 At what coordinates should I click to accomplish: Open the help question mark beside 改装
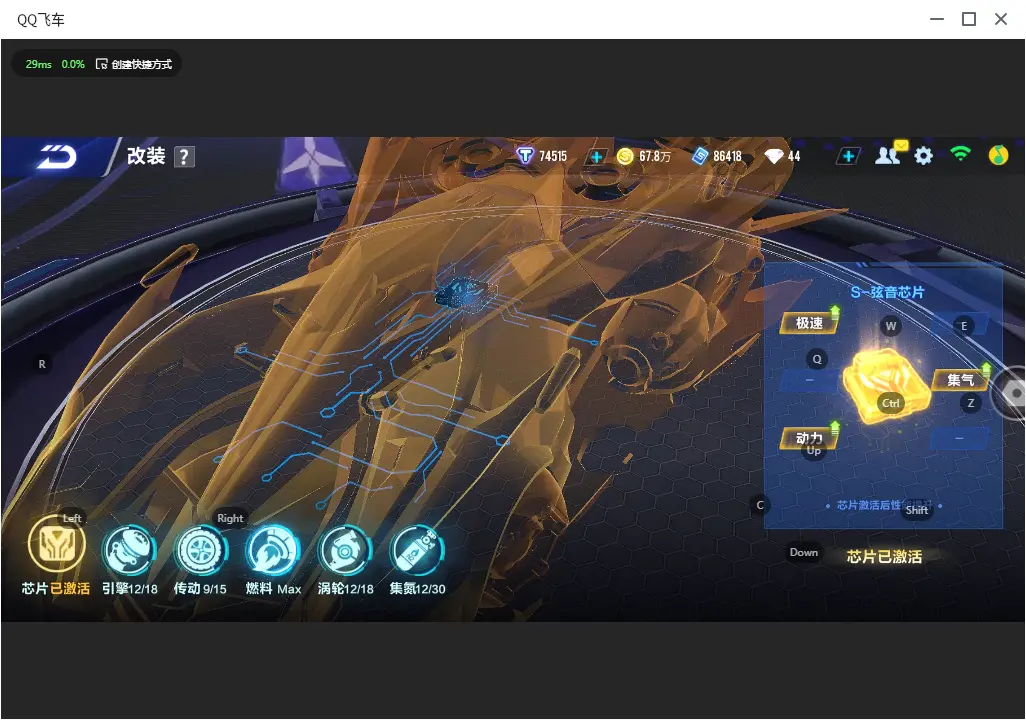[x=184, y=157]
